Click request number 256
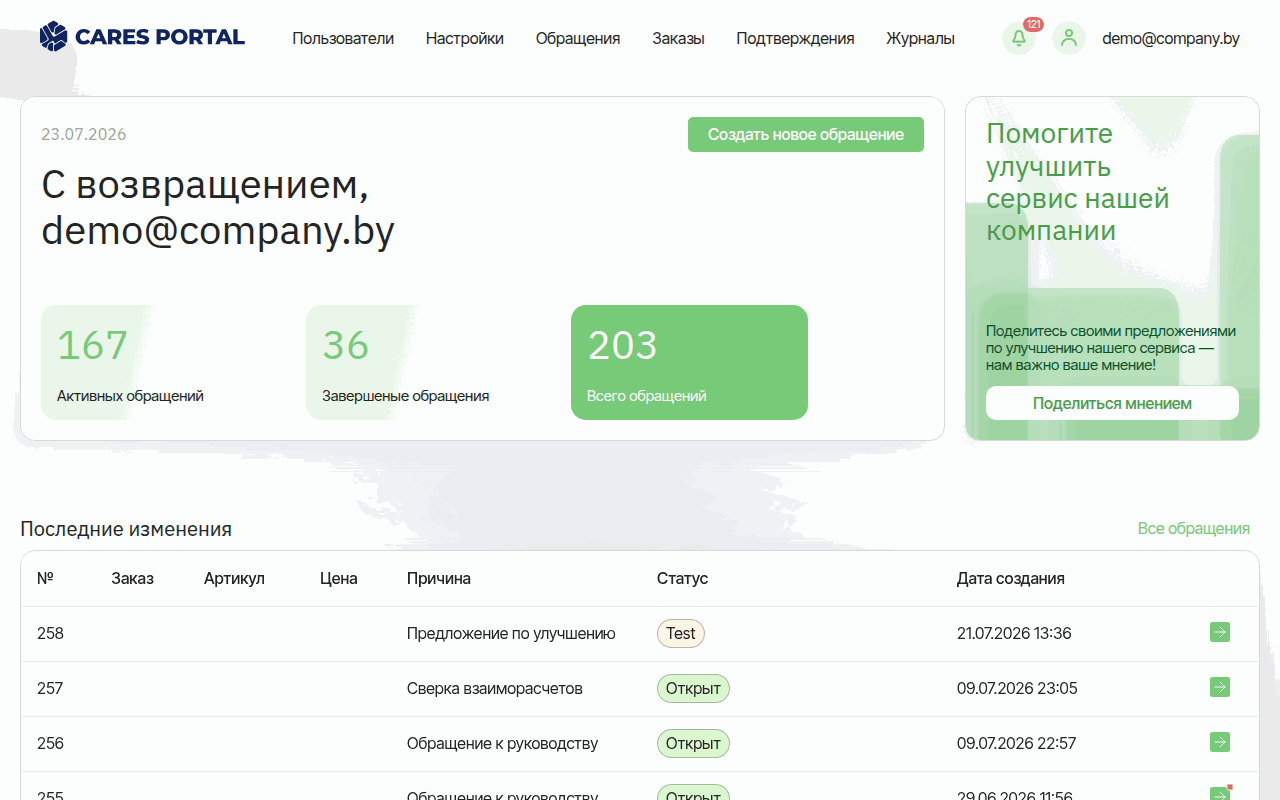Image resolution: width=1280 pixels, height=800 pixels. [x=50, y=743]
